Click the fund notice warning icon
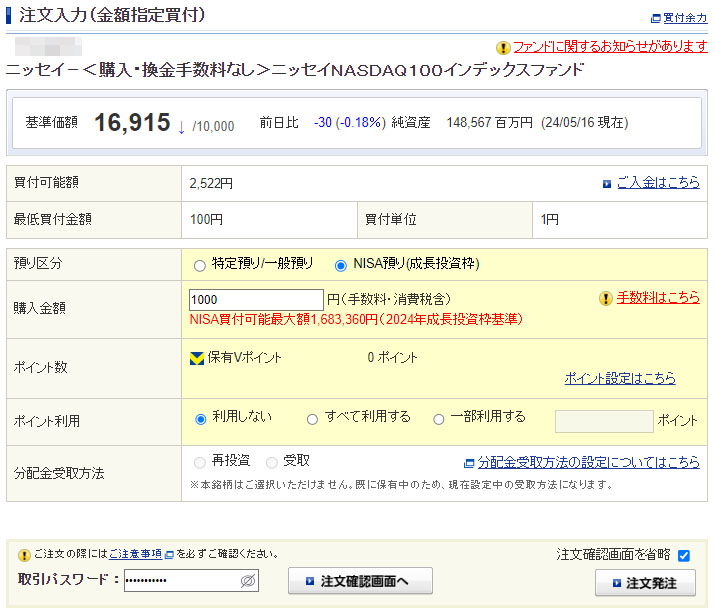This screenshot has width=716, height=616. (x=503, y=47)
